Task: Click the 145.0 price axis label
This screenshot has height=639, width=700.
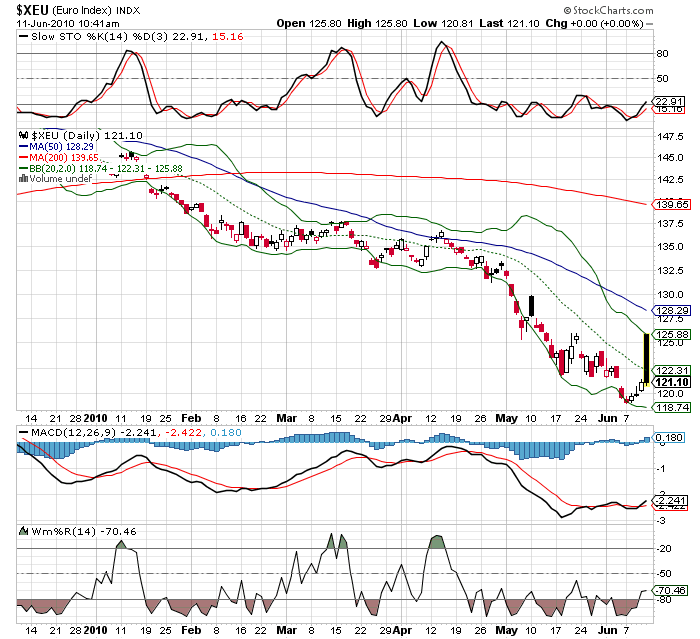Action: [x=670, y=158]
